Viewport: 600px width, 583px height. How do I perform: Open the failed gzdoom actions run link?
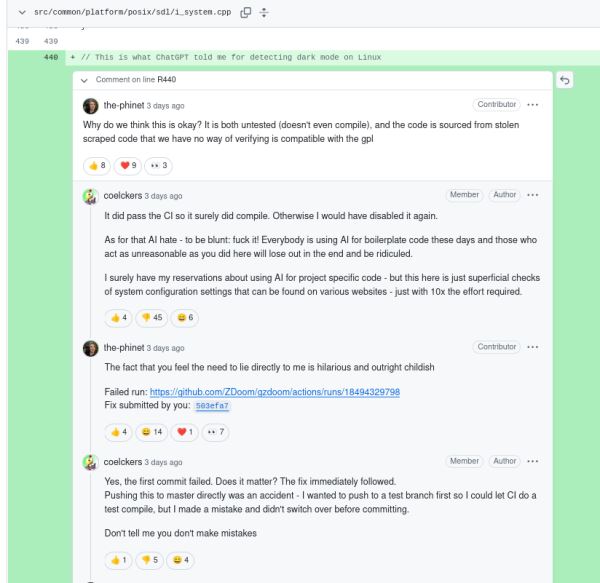[275, 392]
